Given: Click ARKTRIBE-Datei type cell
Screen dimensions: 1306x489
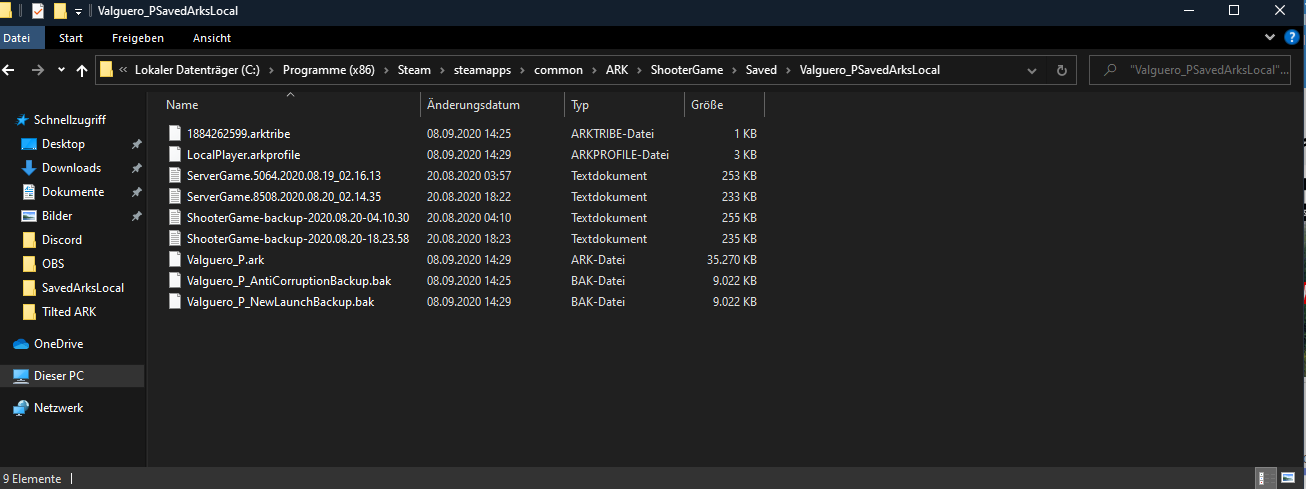Looking at the screenshot, I should 614,133.
